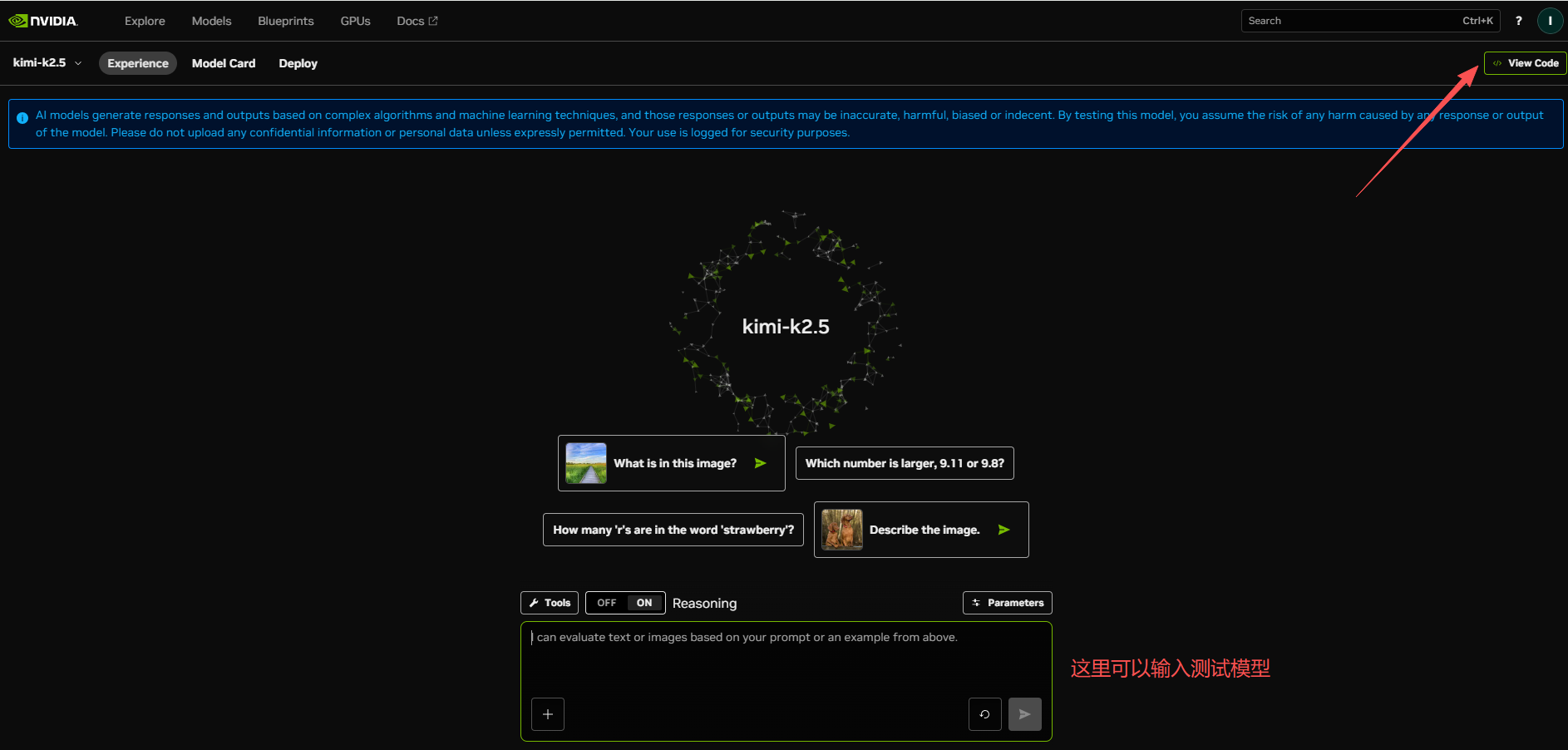The width and height of the screenshot is (1568, 750).
Task: Select the Experience tab
Action: click(x=138, y=63)
